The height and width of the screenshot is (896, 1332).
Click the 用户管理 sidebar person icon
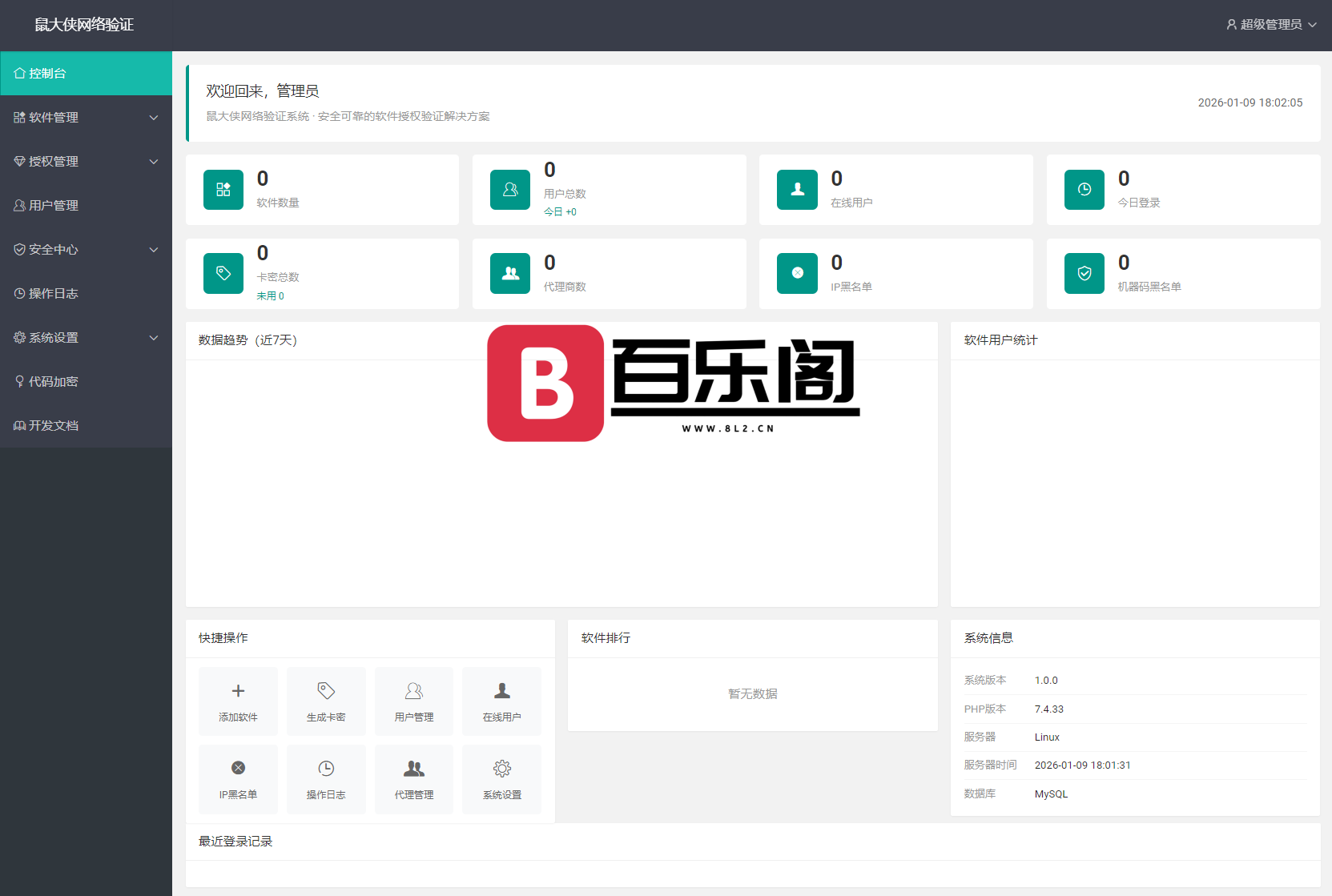click(19, 205)
